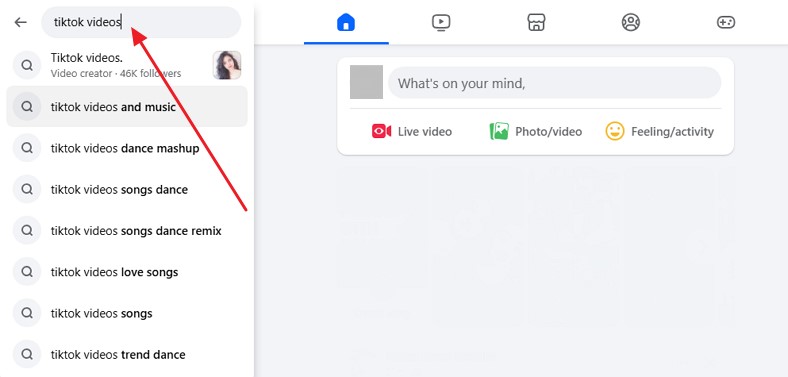The image size is (788, 377).
Task: Click search icon beside 'tiktok videos love songs'
Action: point(27,272)
